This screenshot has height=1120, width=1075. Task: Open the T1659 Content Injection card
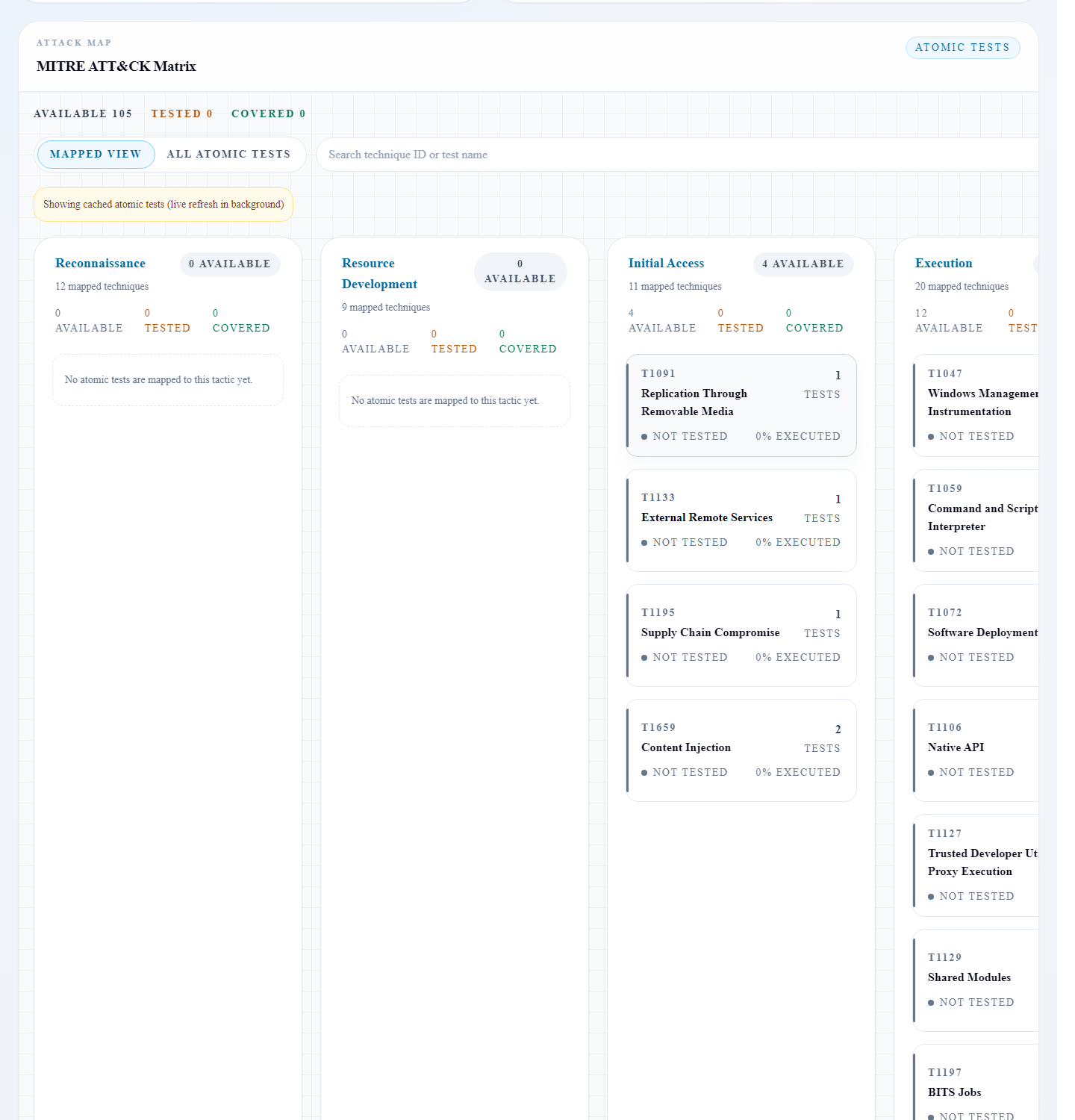pos(741,750)
